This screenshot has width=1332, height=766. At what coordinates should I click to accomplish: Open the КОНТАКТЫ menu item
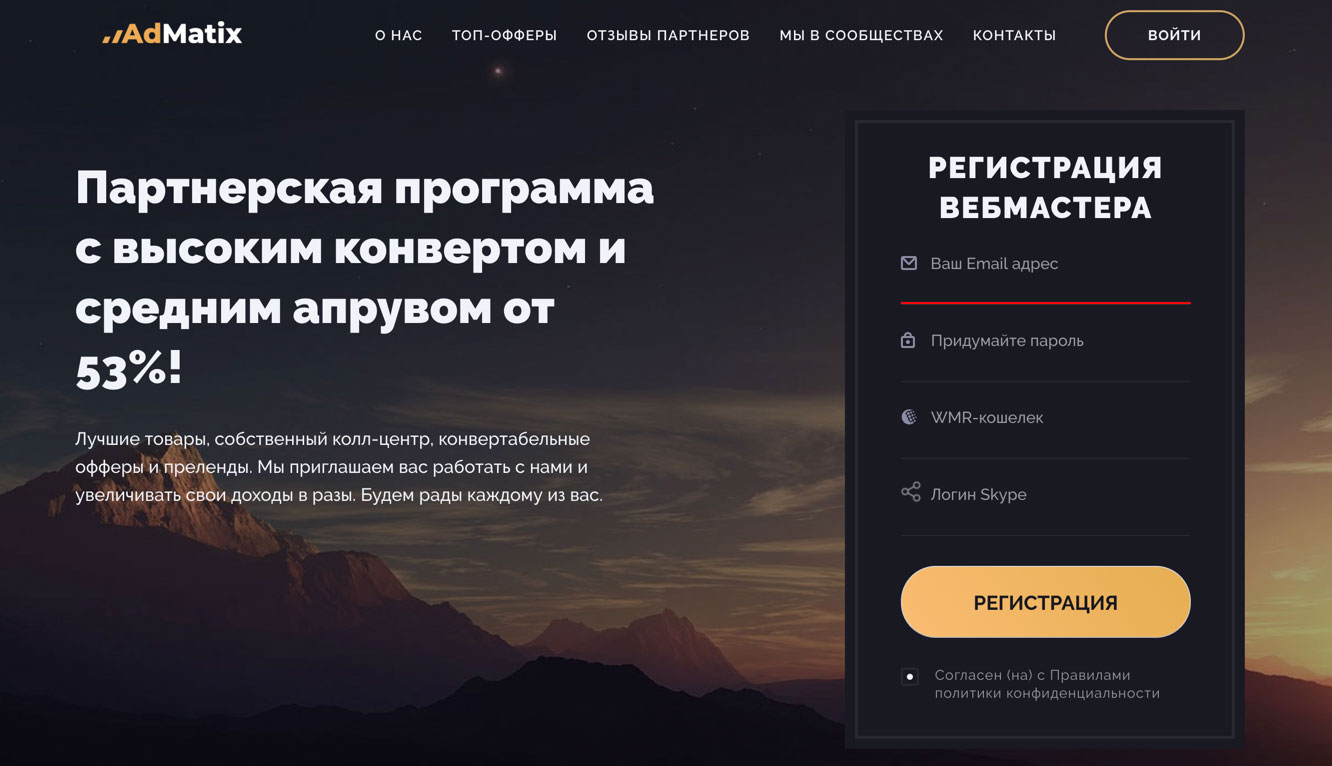tap(1014, 35)
